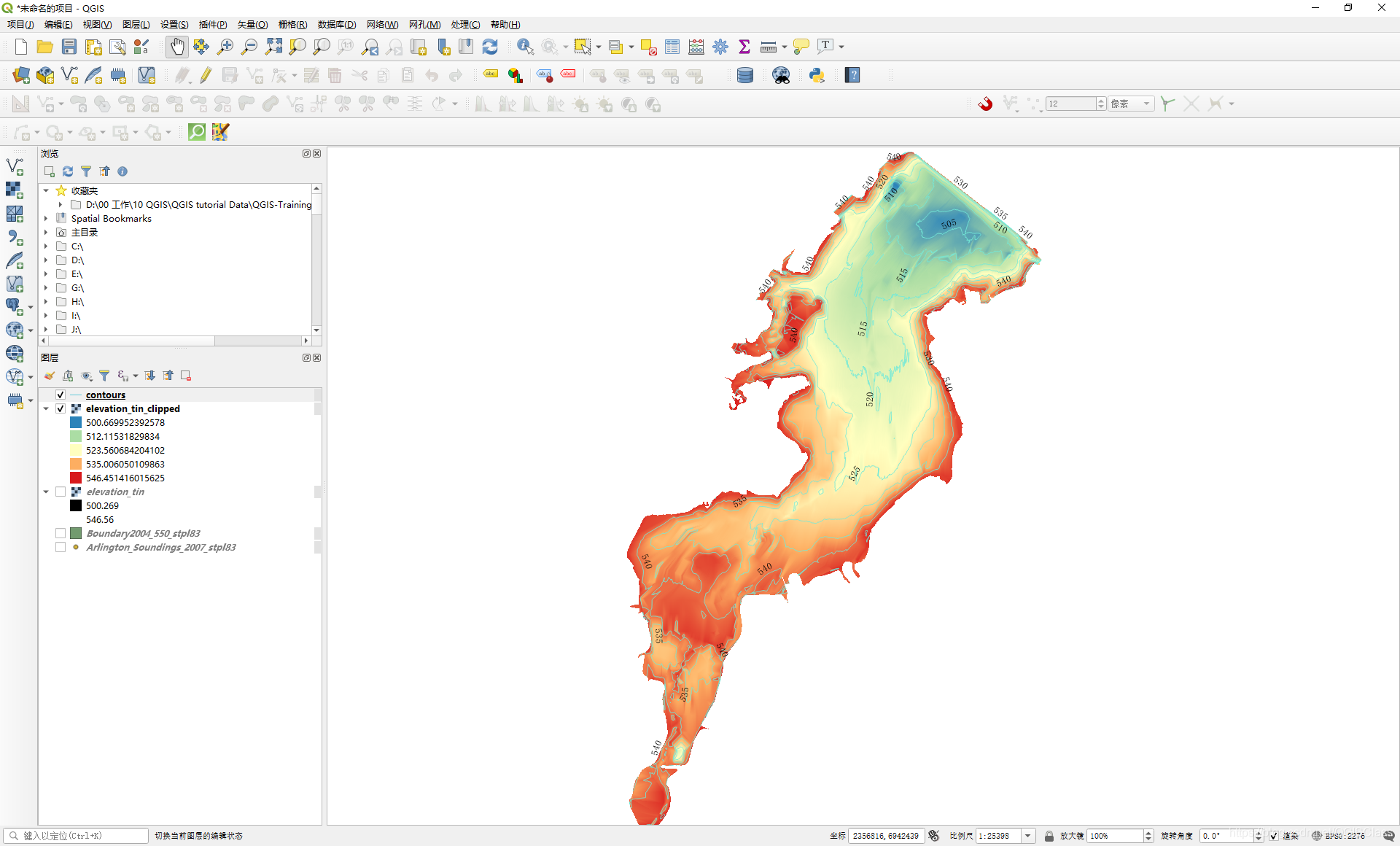The image size is (1400, 846).
Task: Select the Identify Features tool
Action: pos(525,47)
